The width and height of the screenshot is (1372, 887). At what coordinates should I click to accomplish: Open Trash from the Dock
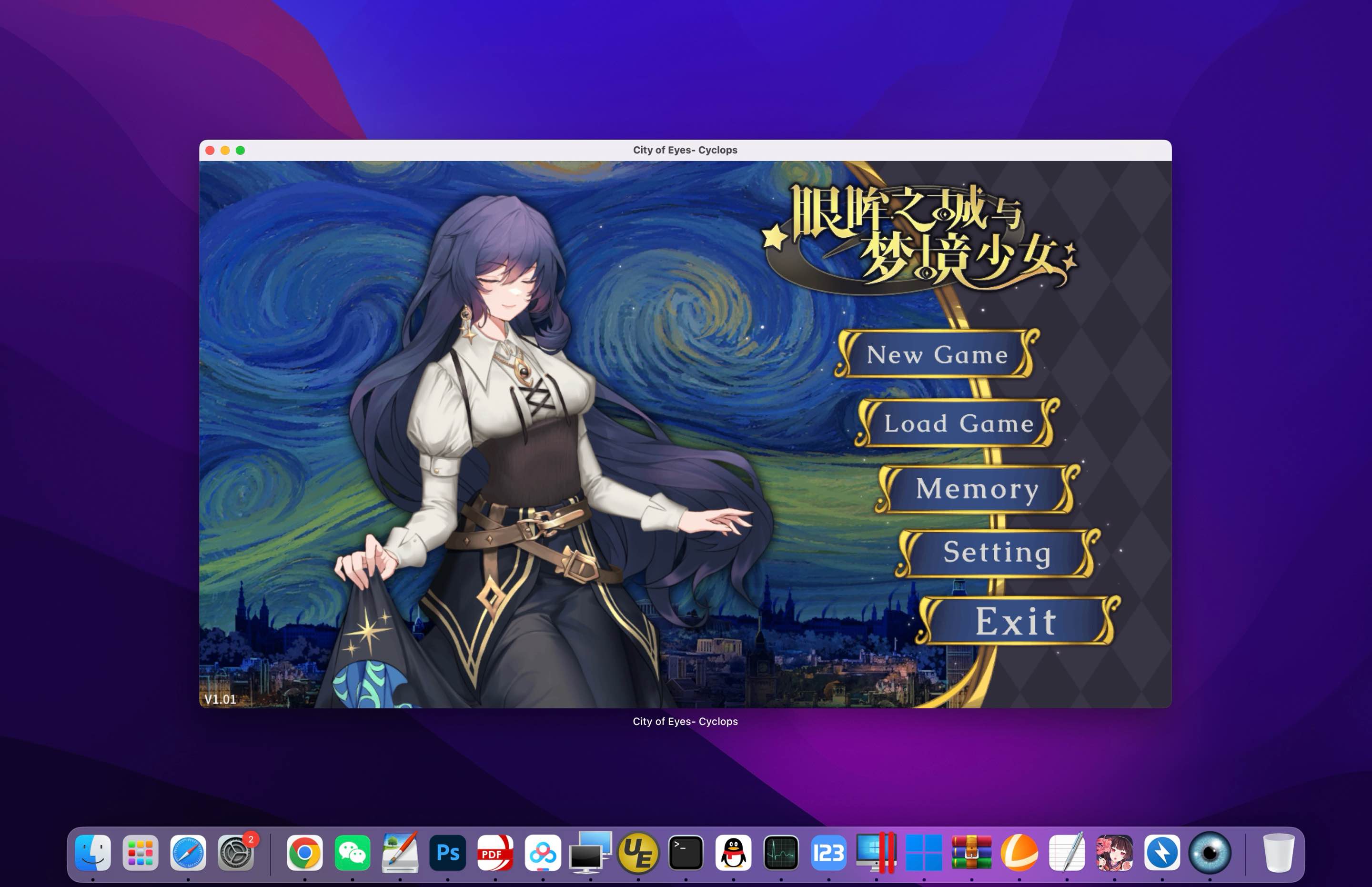click(x=1278, y=852)
